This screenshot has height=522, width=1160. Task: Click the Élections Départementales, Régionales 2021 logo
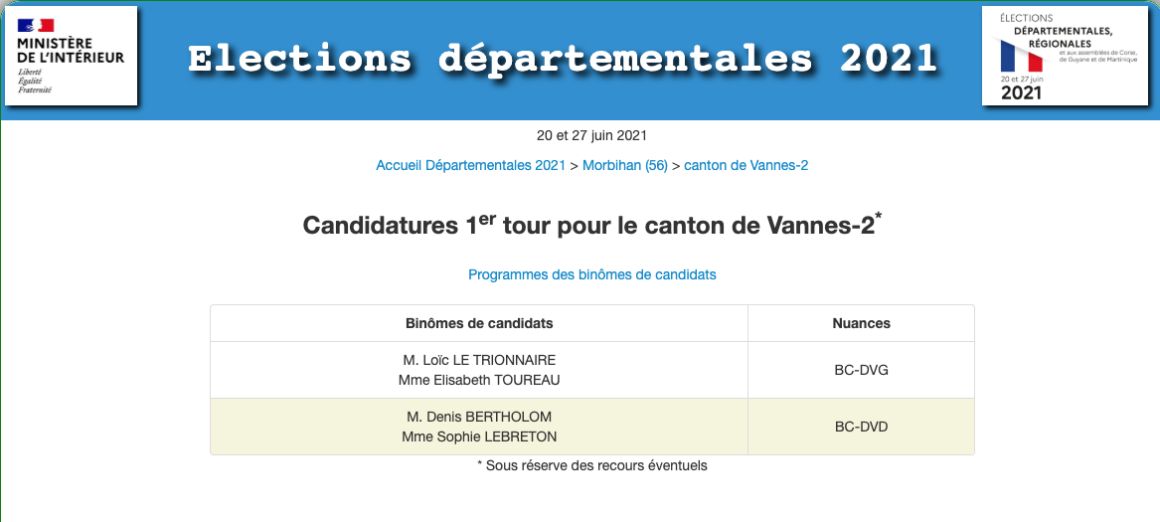[1065, 56]
